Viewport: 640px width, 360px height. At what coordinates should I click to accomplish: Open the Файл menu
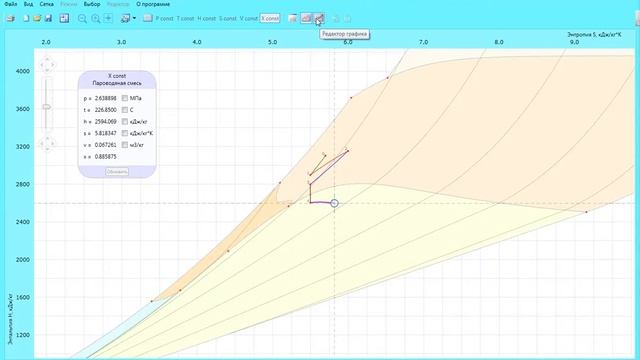(11, 4)
